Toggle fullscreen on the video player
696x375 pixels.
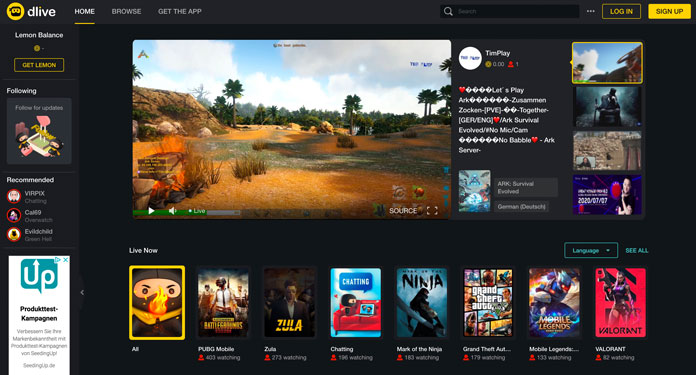[432, 211]
